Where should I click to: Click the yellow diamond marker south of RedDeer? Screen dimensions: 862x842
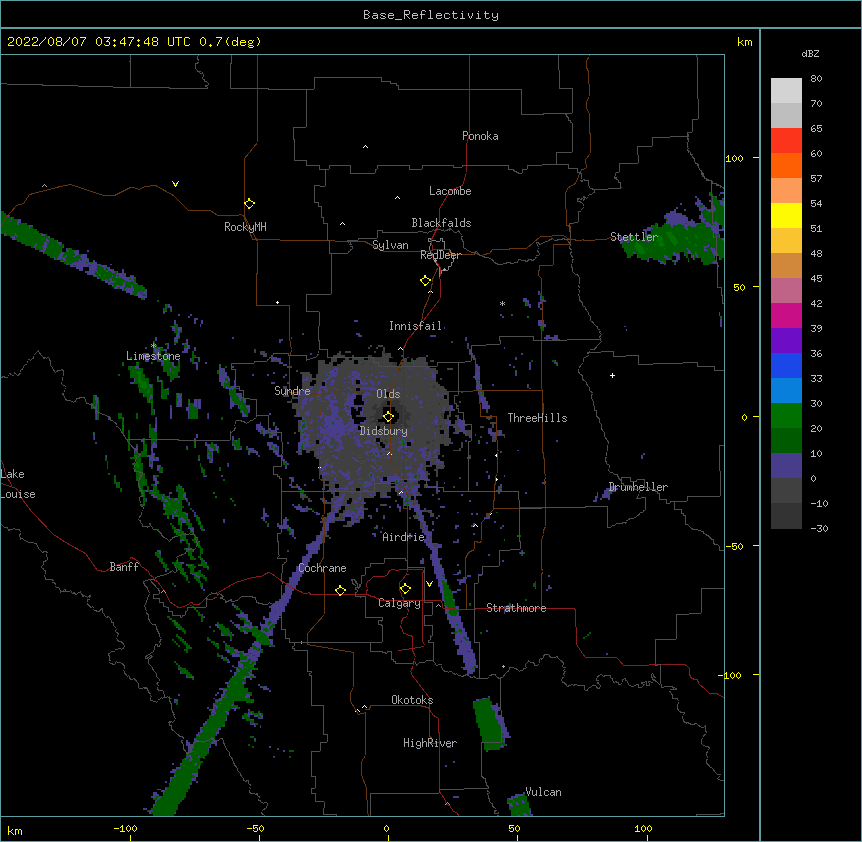425,281
